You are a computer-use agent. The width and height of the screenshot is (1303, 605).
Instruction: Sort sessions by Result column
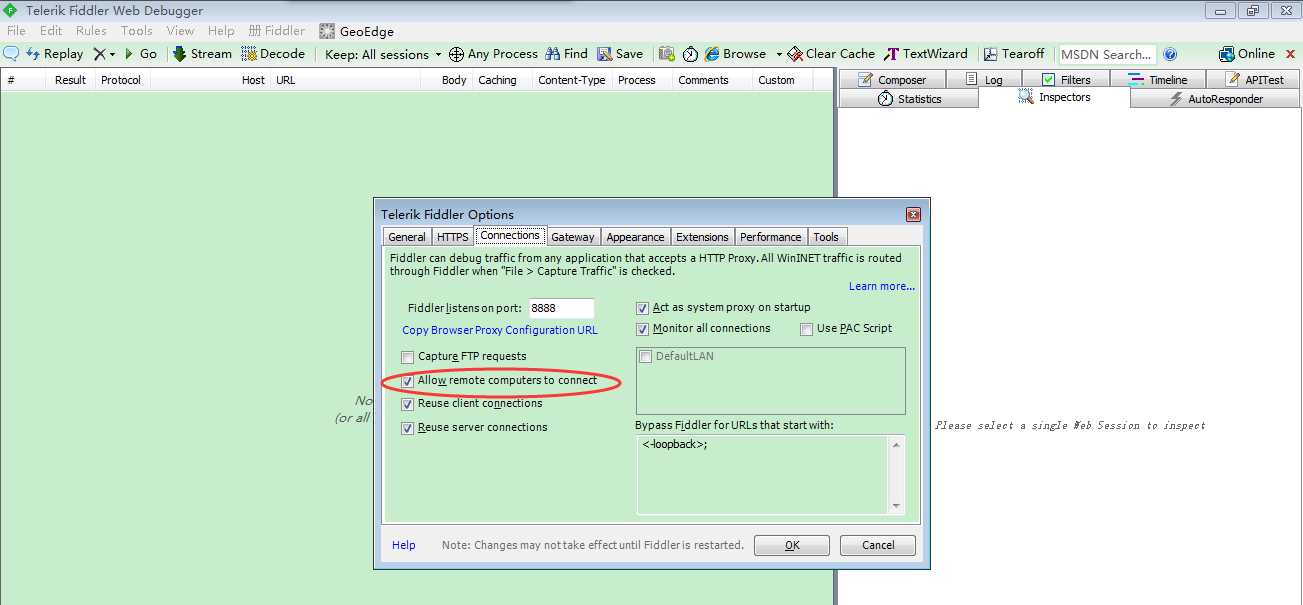(70, 80)
